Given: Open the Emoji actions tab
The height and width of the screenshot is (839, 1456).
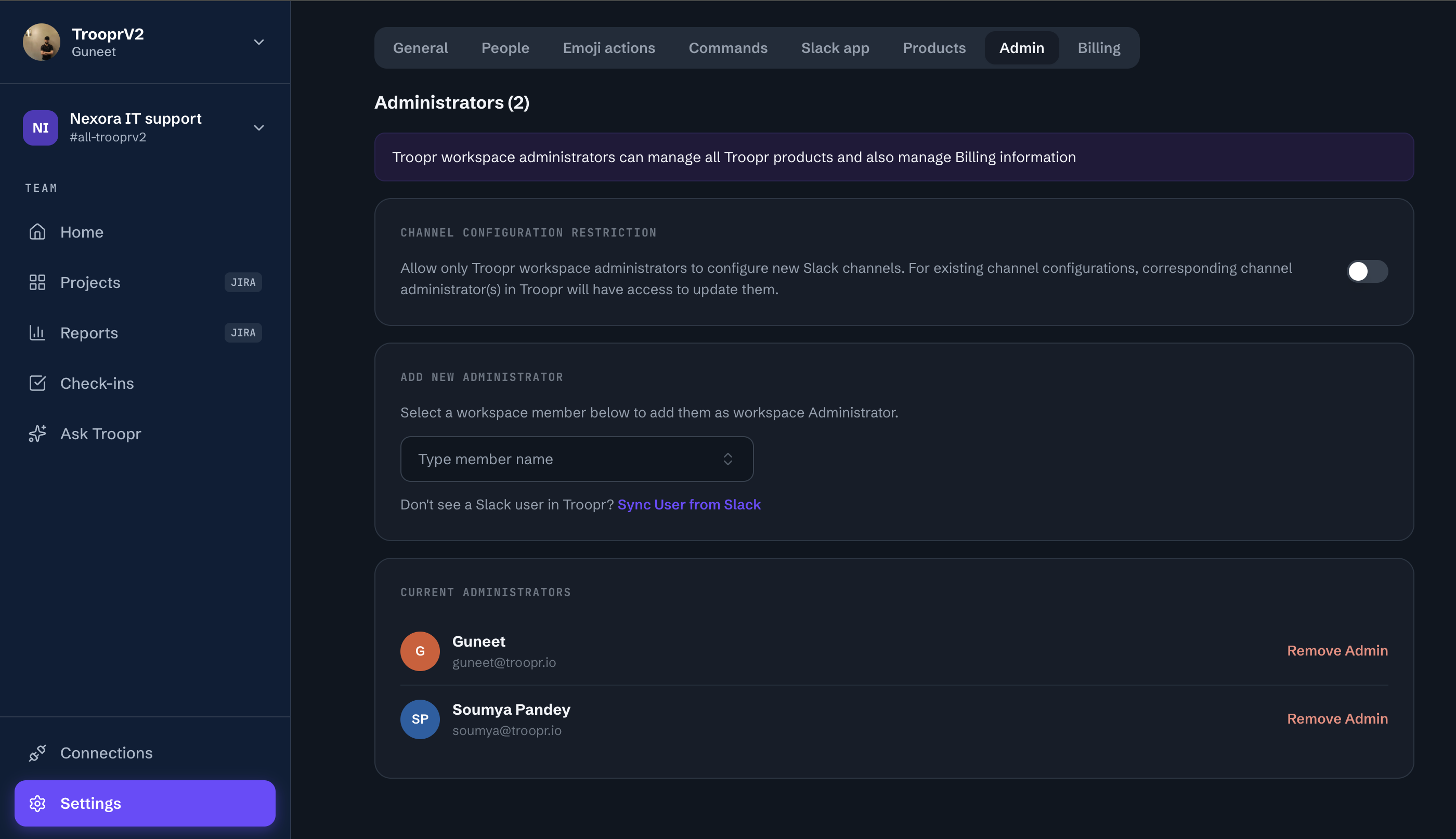Looking at the screenshot, I should pyautogui.click(x=609, y=48).
